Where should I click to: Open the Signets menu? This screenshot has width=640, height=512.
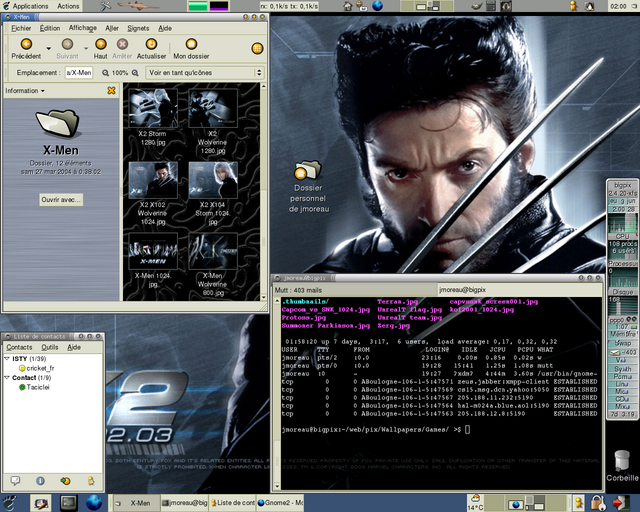(138, 28)
